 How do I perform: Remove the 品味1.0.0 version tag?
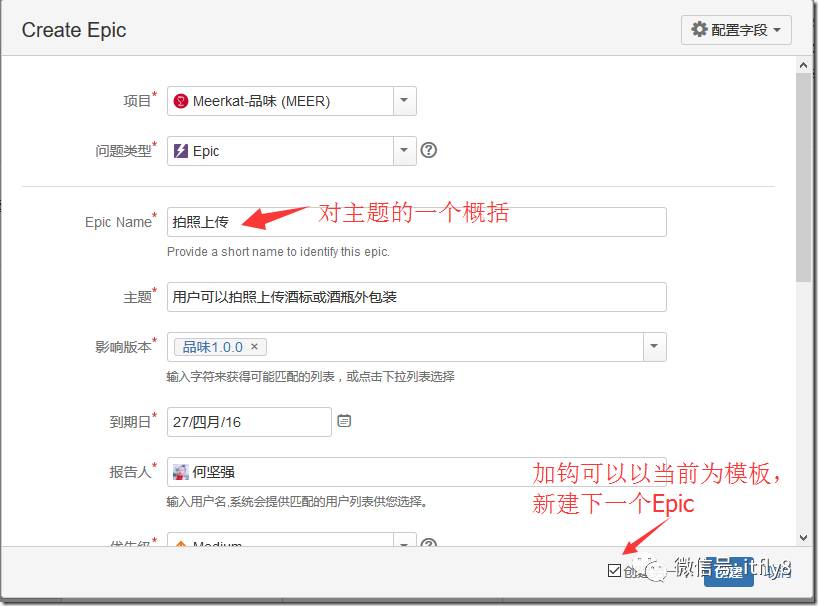tap(255, 346)
